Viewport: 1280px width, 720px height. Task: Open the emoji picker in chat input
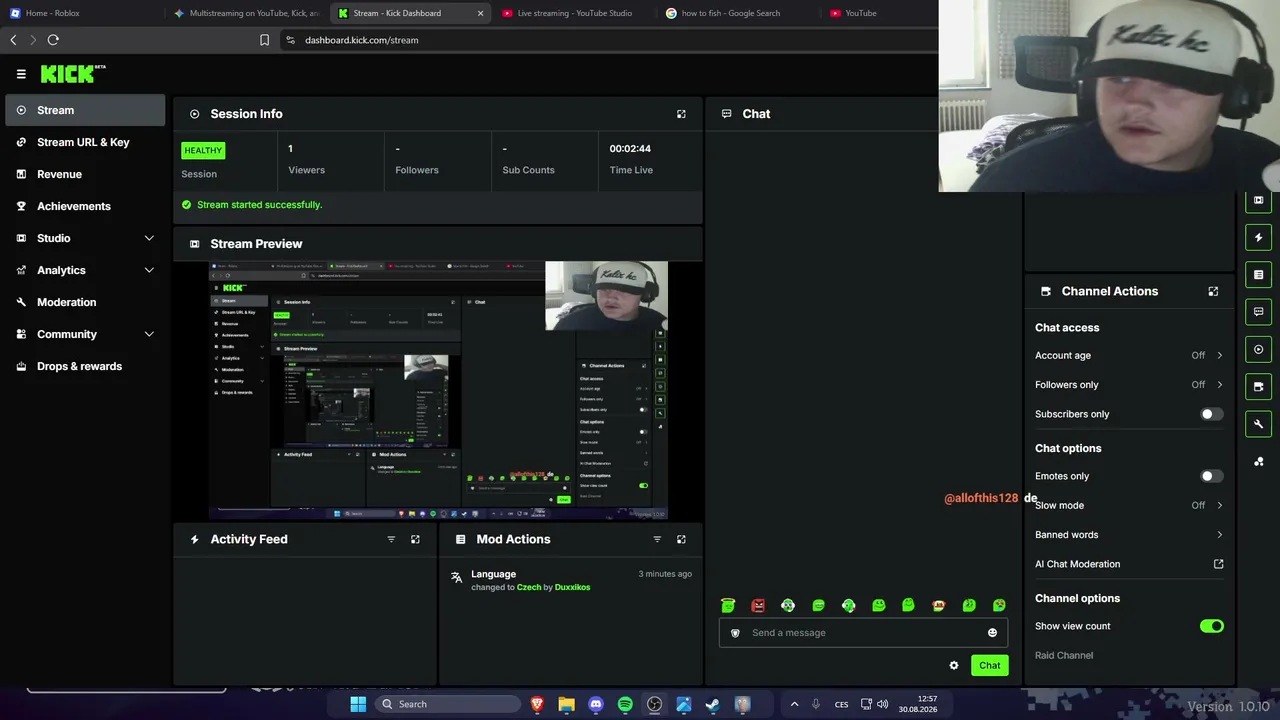pyautogui.click(x=992, y=632)
